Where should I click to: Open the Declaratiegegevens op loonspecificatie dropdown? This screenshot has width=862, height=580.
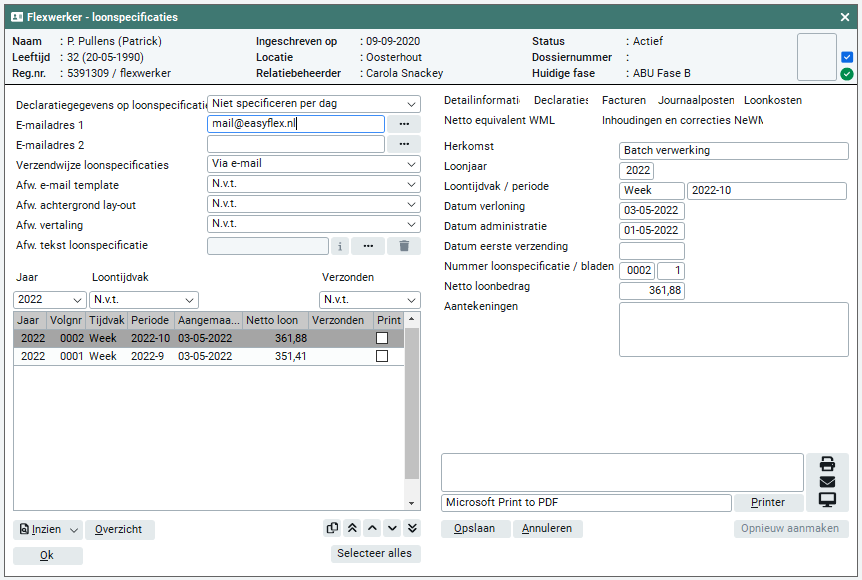click(x=314, y=104)
